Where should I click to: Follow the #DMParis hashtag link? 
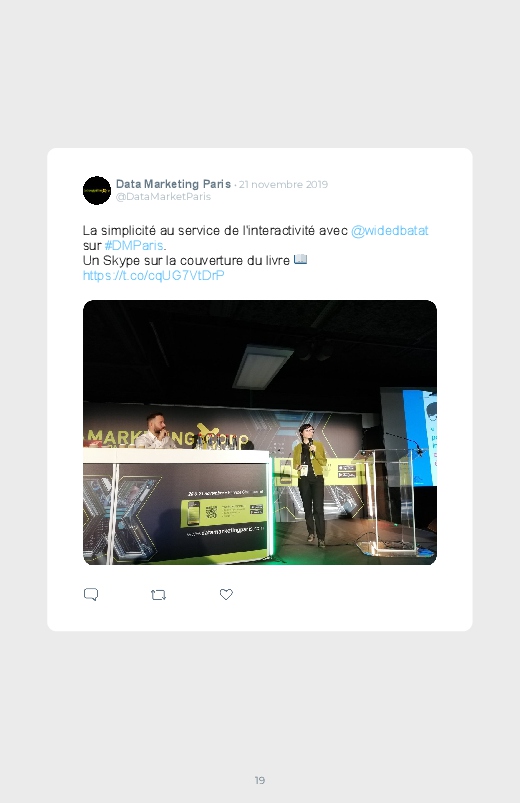pyautogui.click(x=134, y=245)
